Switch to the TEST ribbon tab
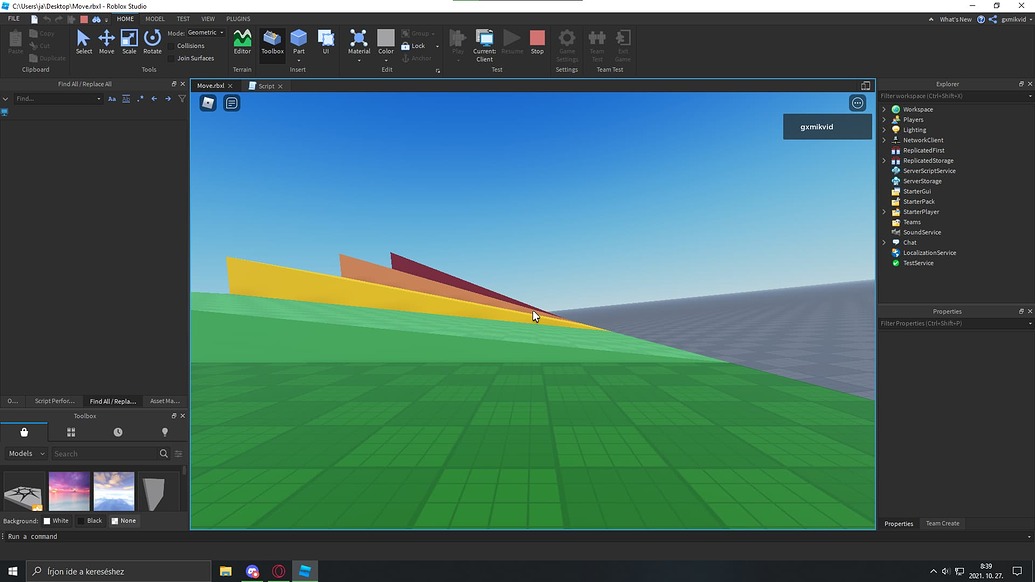Viewport: 1035px width, 582px height. [183, 19]
